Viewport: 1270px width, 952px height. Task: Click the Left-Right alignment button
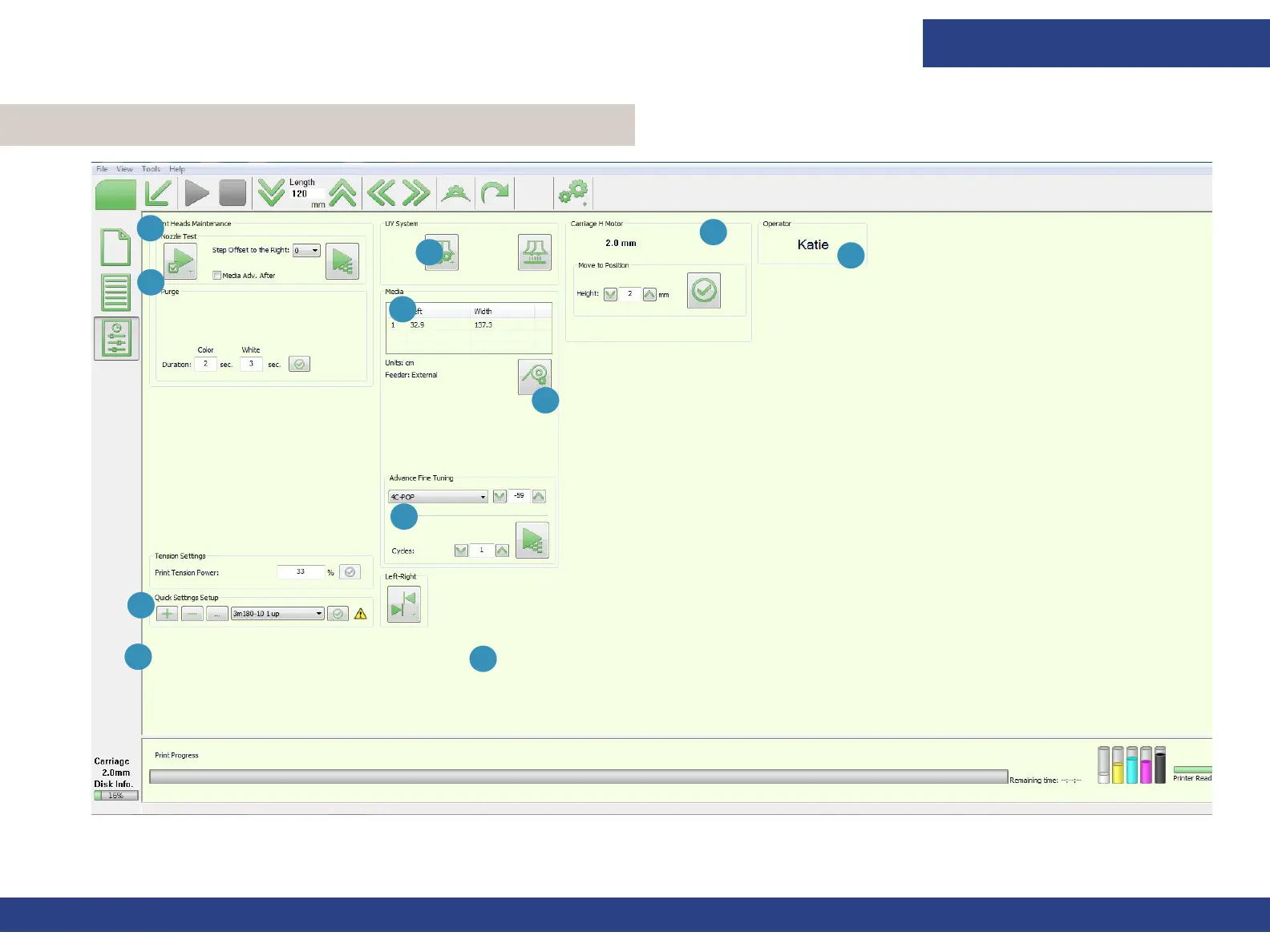pos(404,603)
